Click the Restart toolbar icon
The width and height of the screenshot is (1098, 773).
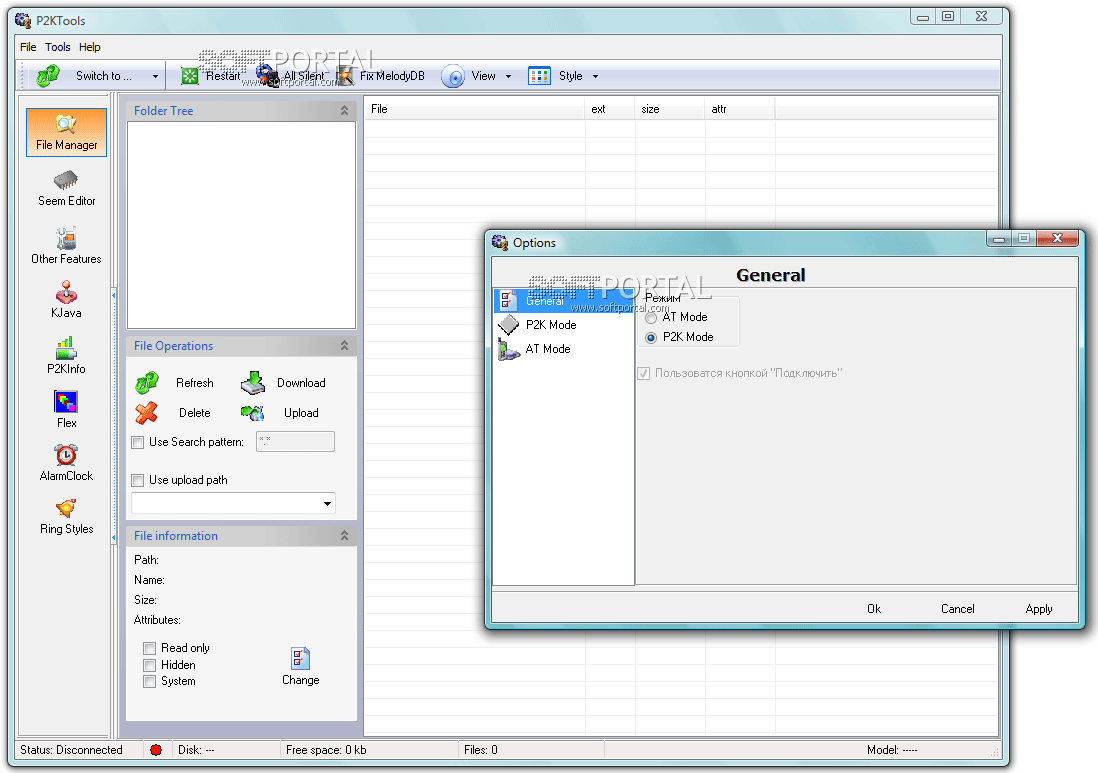(x=190, y=76)
